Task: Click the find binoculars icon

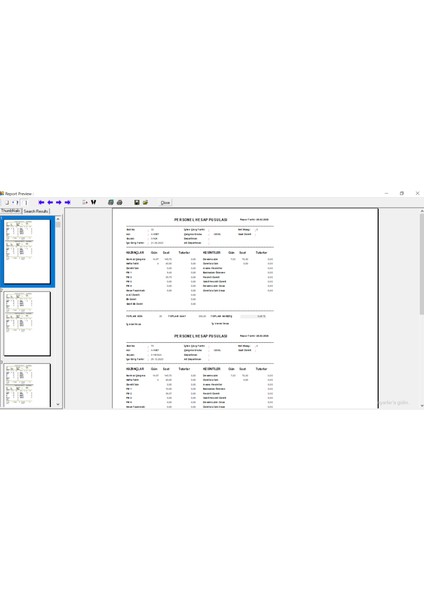Action: coord(93,202)
